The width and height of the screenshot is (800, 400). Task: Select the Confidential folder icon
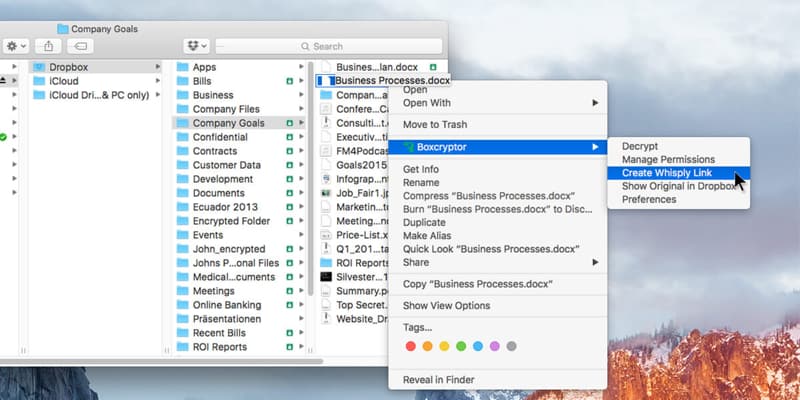click(183, 137)
